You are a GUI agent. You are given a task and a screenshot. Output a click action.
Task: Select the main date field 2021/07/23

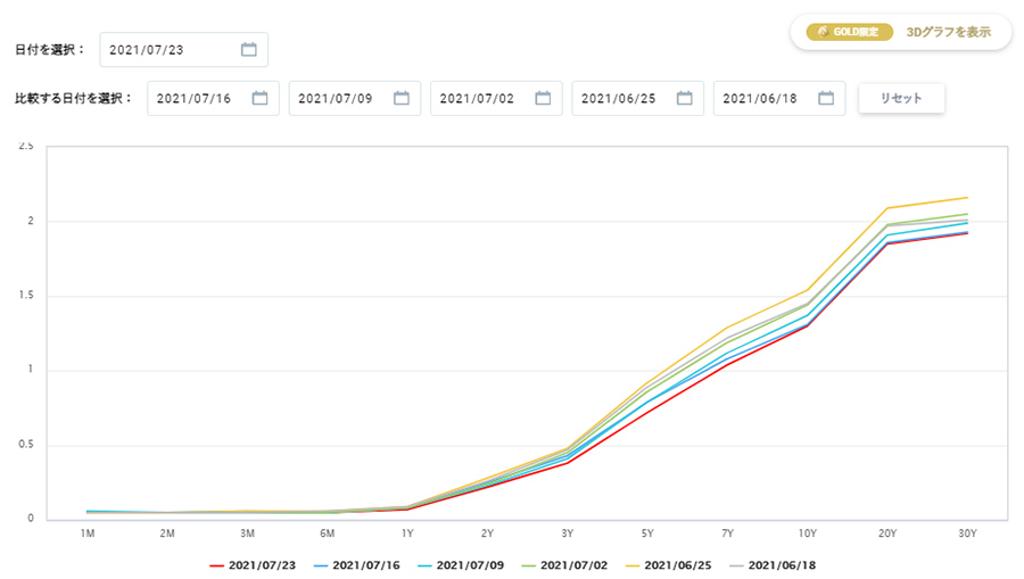point(184,50)
